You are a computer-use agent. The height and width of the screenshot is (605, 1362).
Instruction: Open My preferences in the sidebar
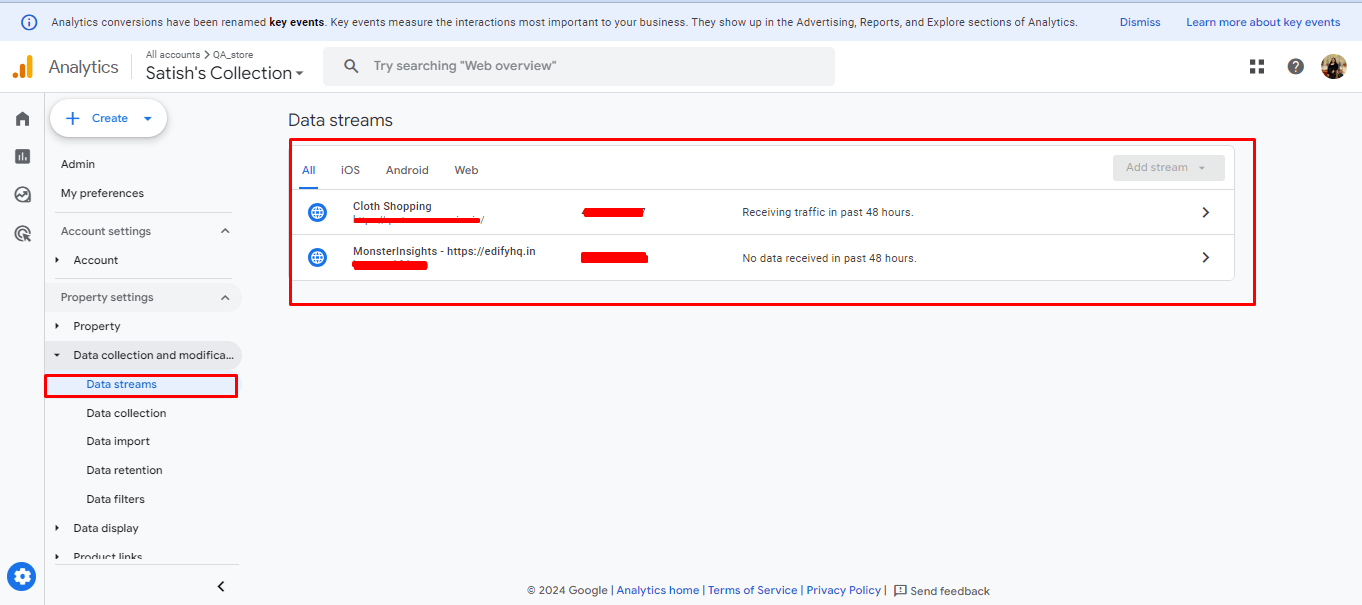click(102, 193)
